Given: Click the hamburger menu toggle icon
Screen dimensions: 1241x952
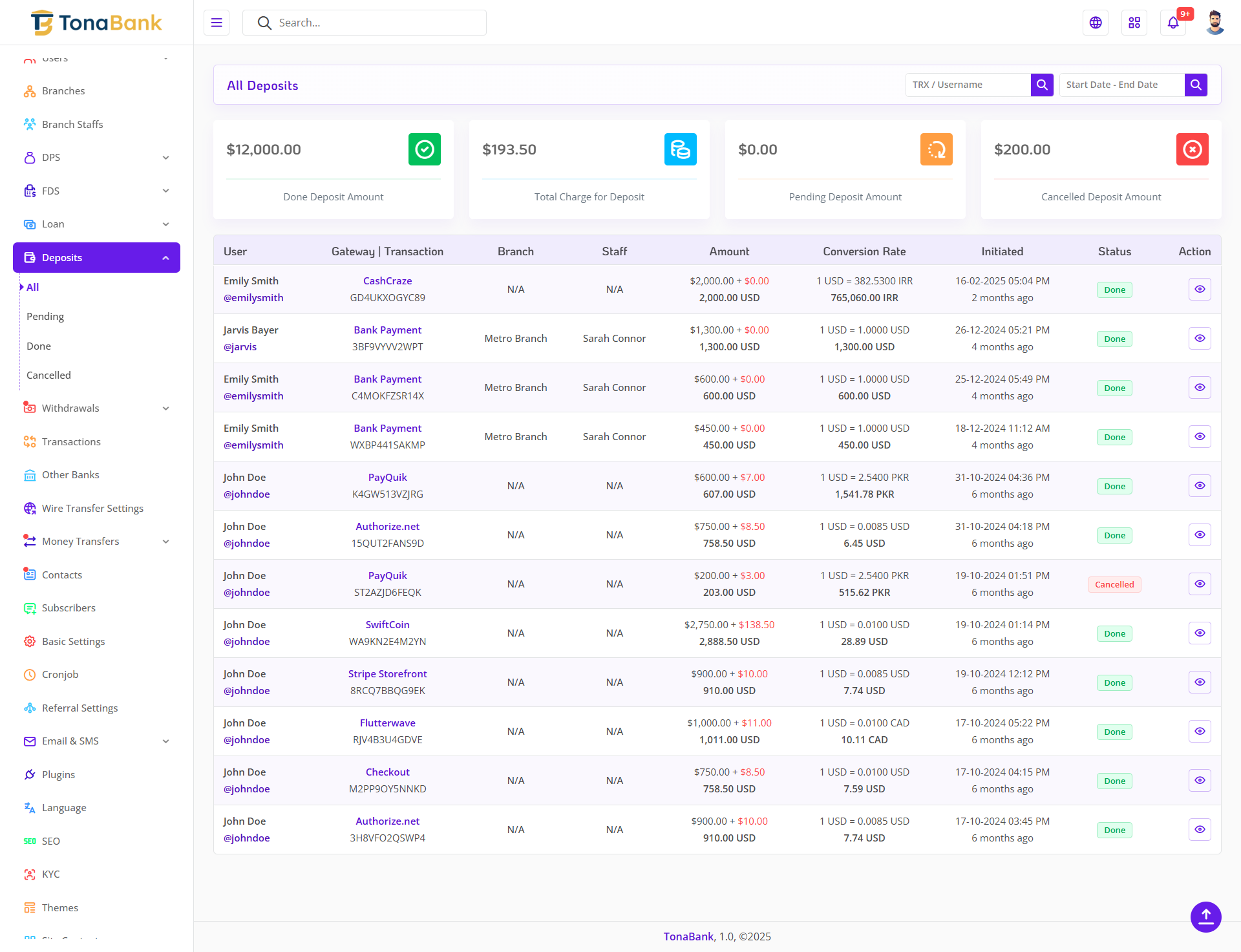Looking at the screenshot, I should [217, 23].
